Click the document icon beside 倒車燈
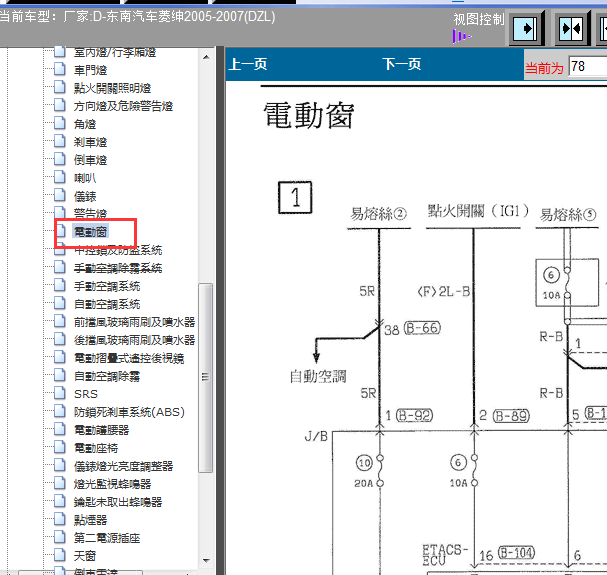The image size is (607, 575). click(60, 159)
